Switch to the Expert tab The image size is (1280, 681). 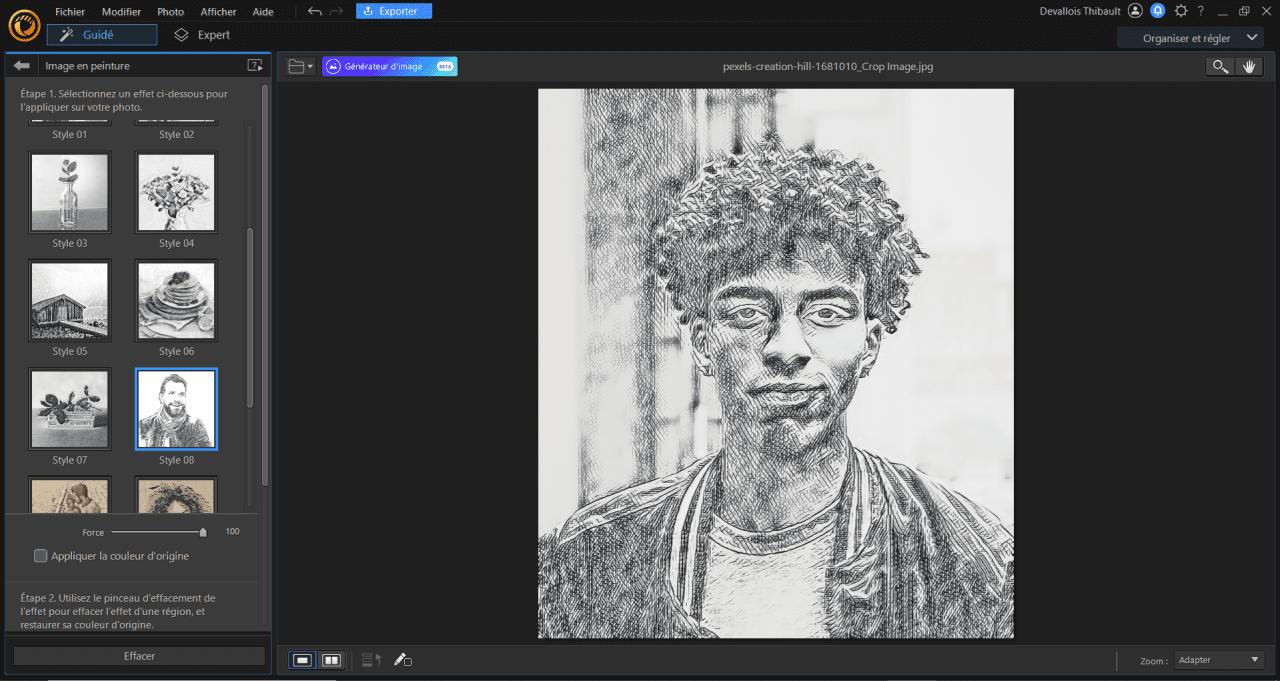[203, 33]
